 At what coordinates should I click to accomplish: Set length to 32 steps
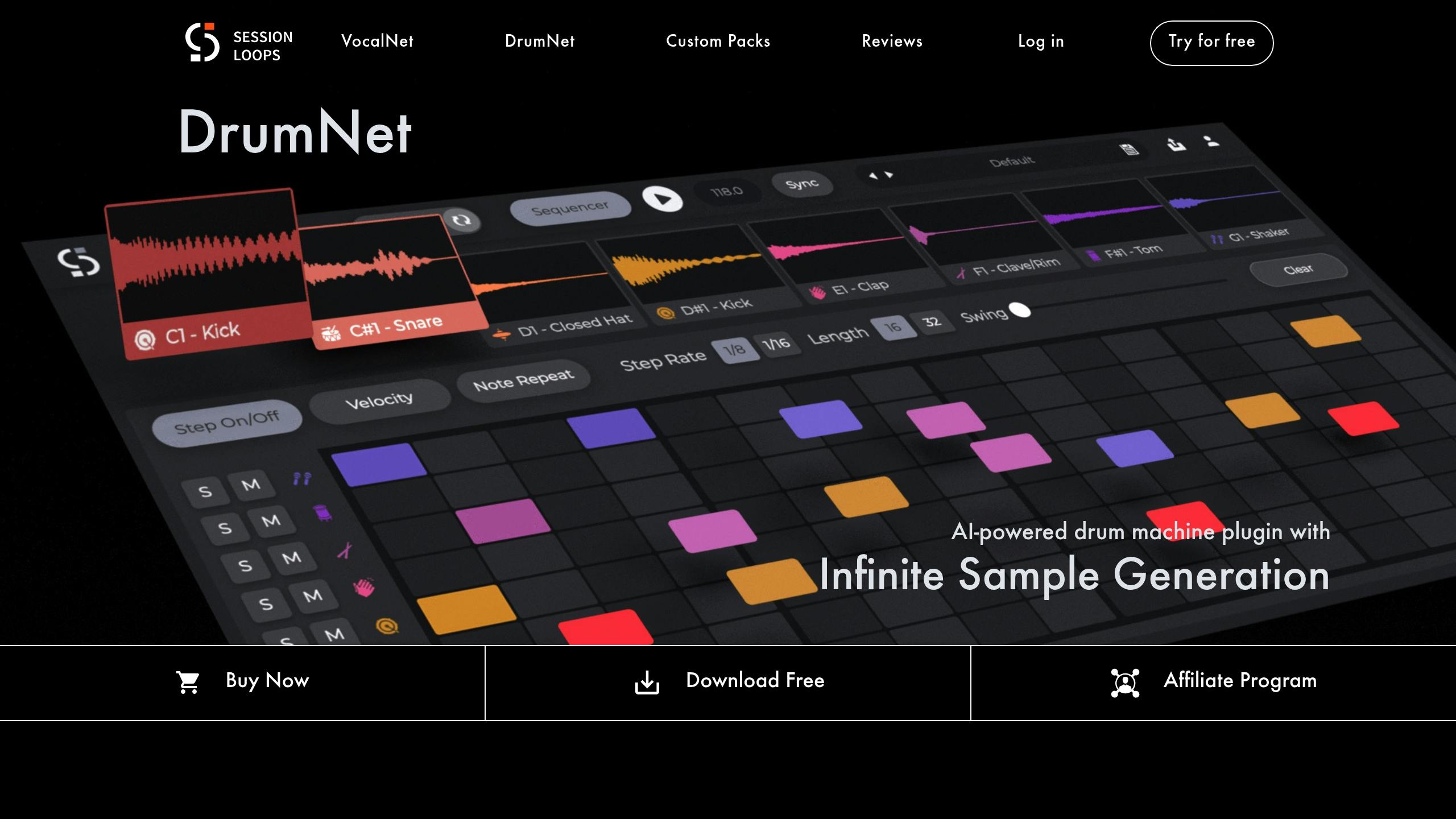(932, 322)
